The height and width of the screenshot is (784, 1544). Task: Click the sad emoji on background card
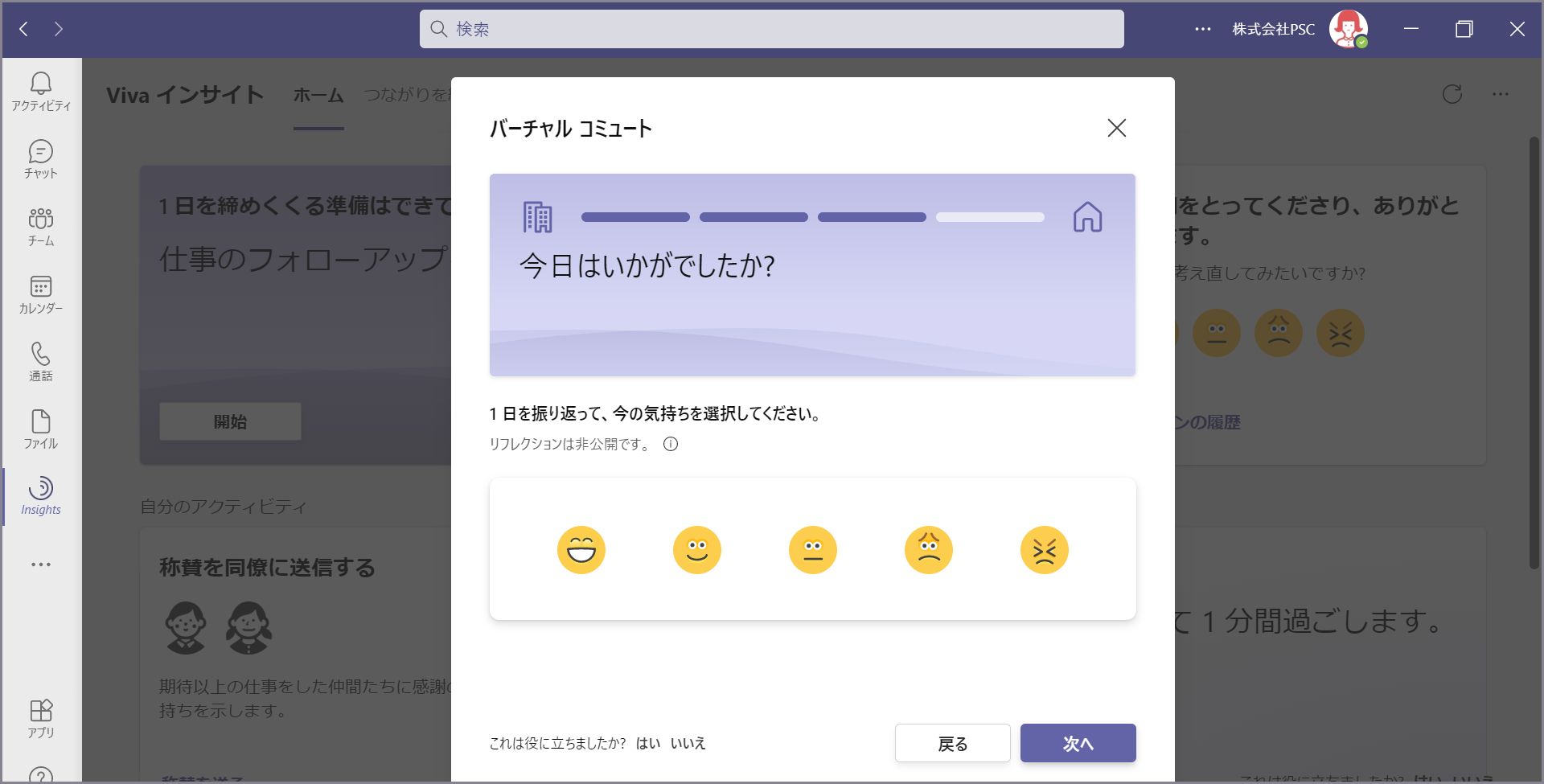[x=1279, y=333]
